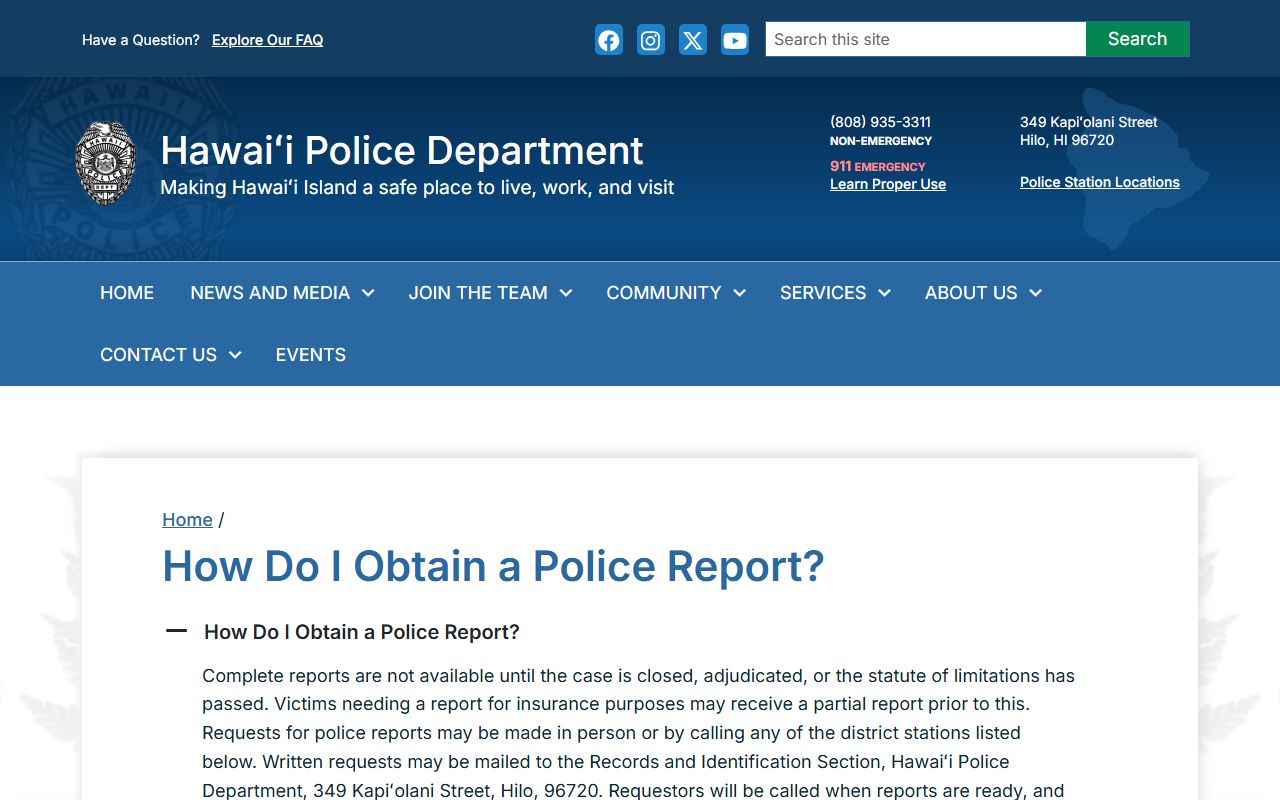Open the Police Station Locations link
This screenshot has height=800, width=1280.
1100,182
